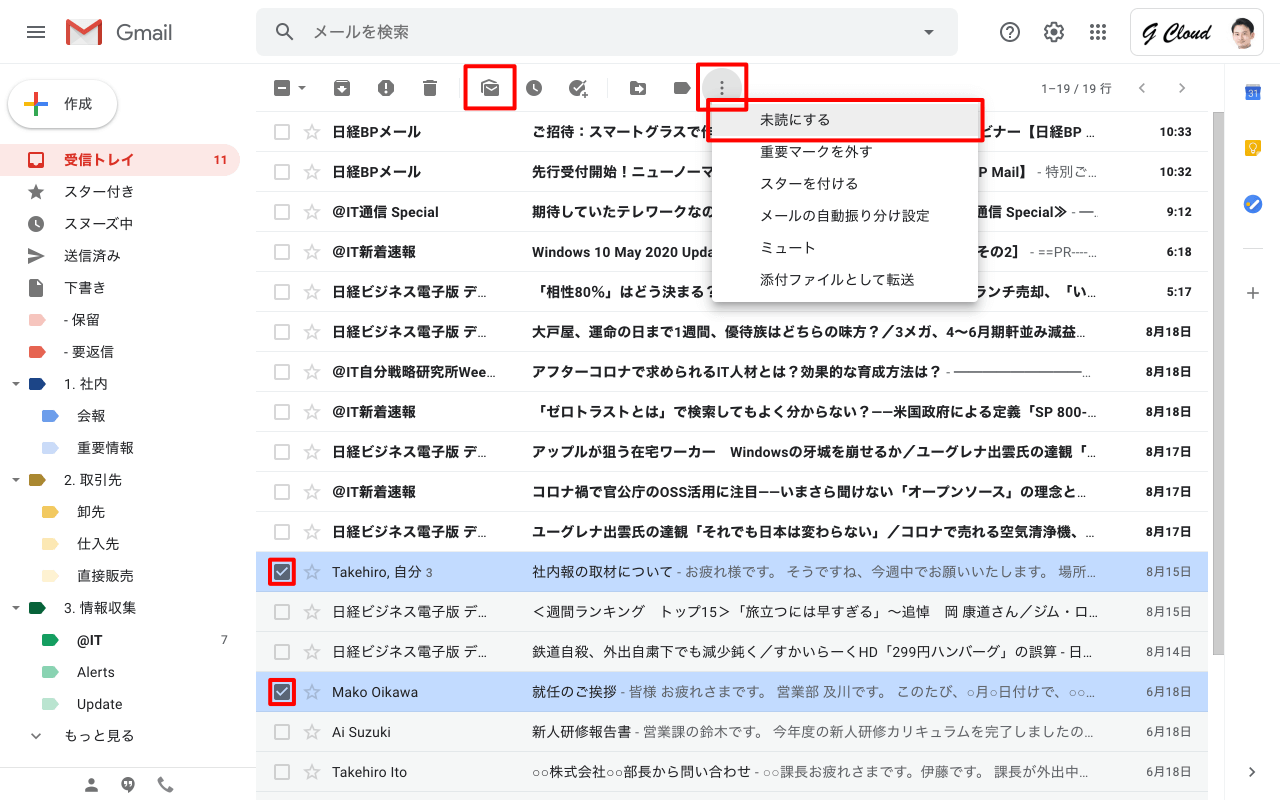This screenshot has height=800, width=1280.
Task: Go to the older messages page arrow
Action: coord(1182,88)
